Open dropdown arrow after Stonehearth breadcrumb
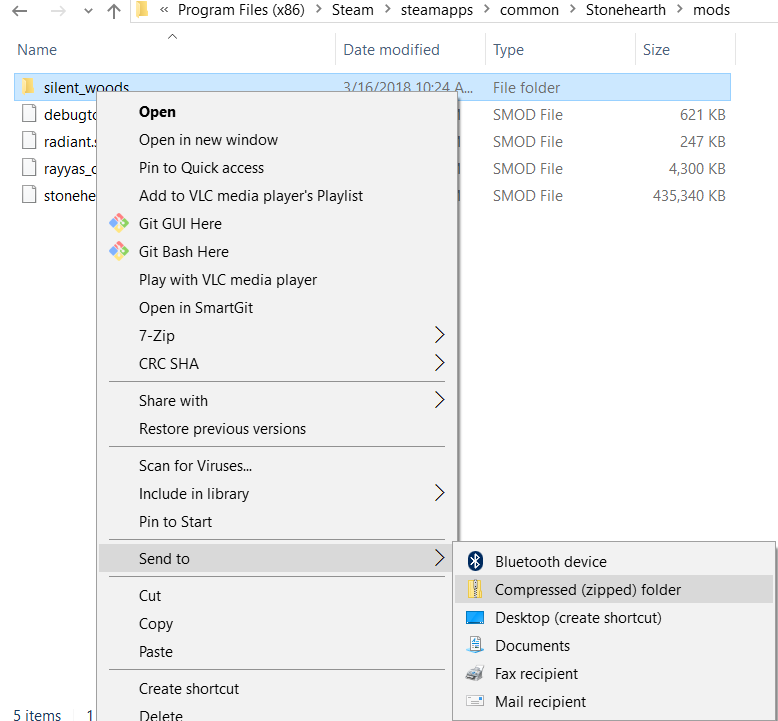This screenshot has width=778, height=721. (680, 10)
